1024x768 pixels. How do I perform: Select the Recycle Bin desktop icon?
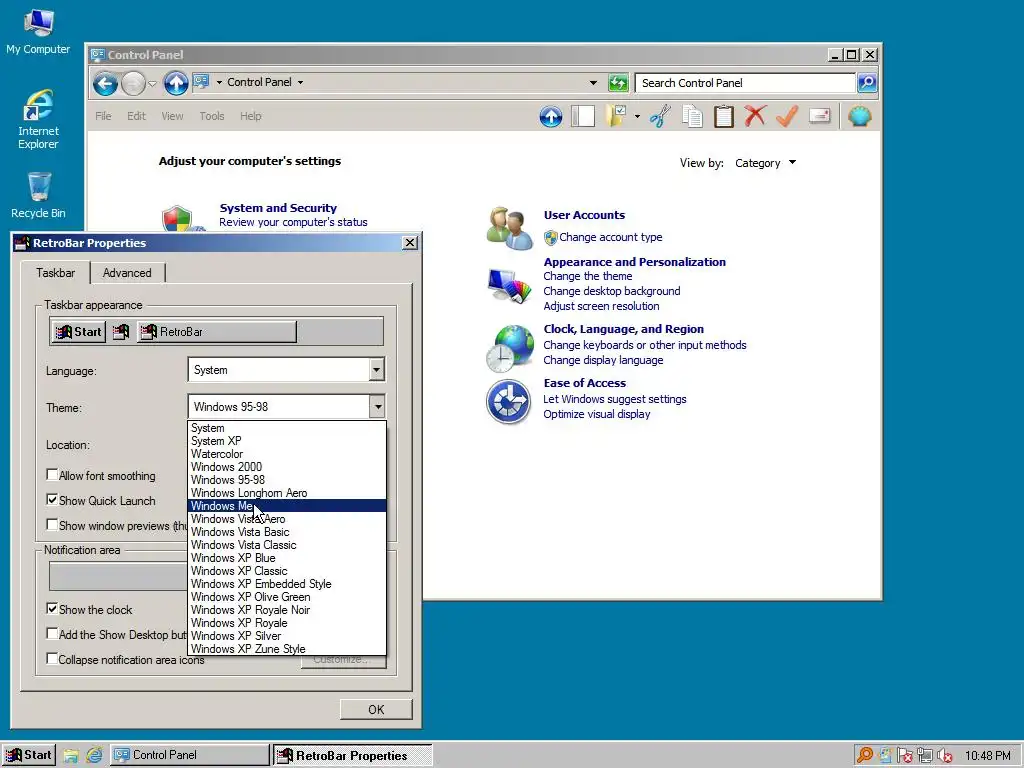[x=38, y=195]
